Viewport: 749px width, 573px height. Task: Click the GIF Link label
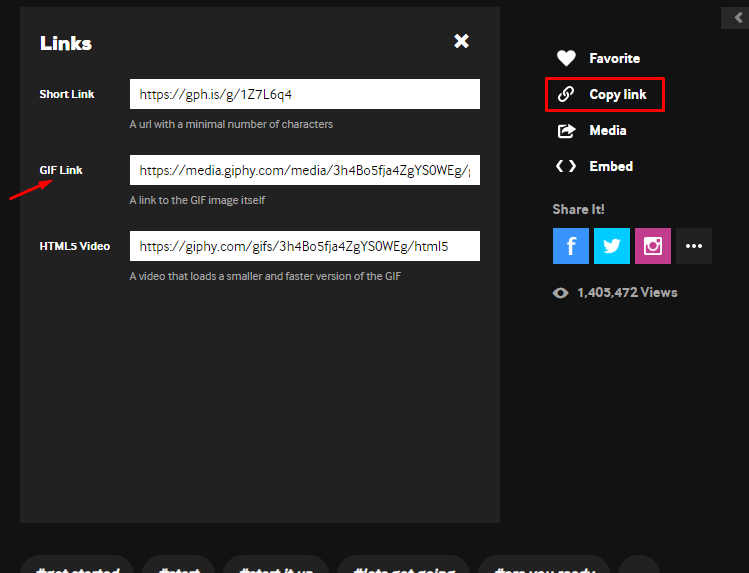(61, 170)
